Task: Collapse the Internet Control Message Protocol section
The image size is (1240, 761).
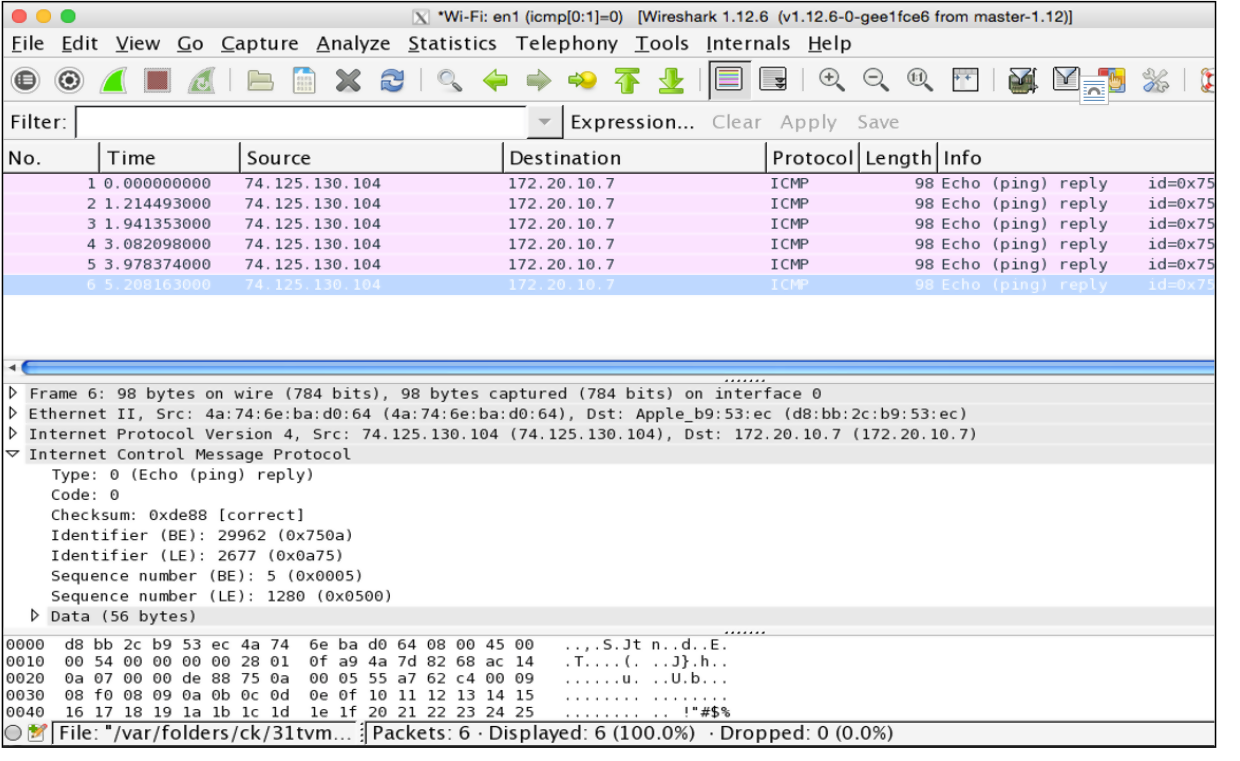Action: tap(13, 454)
